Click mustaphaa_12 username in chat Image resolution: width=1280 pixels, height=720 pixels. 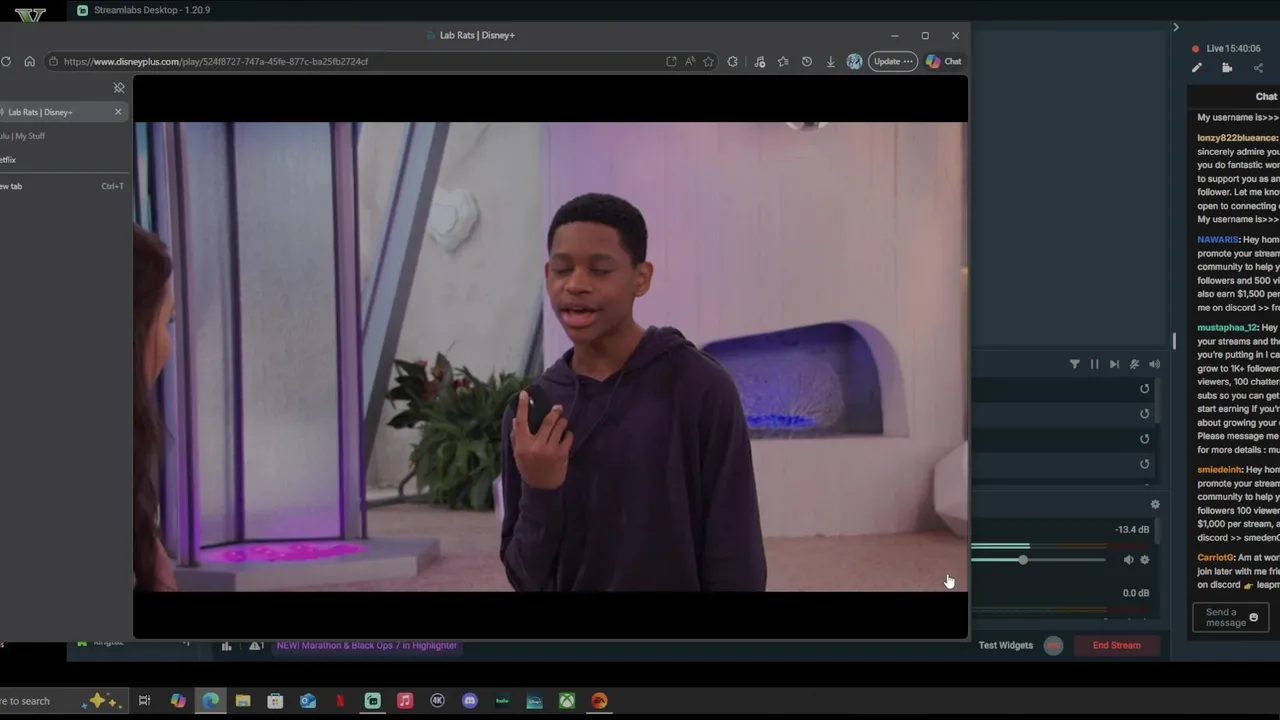[x=1227, y=328]
